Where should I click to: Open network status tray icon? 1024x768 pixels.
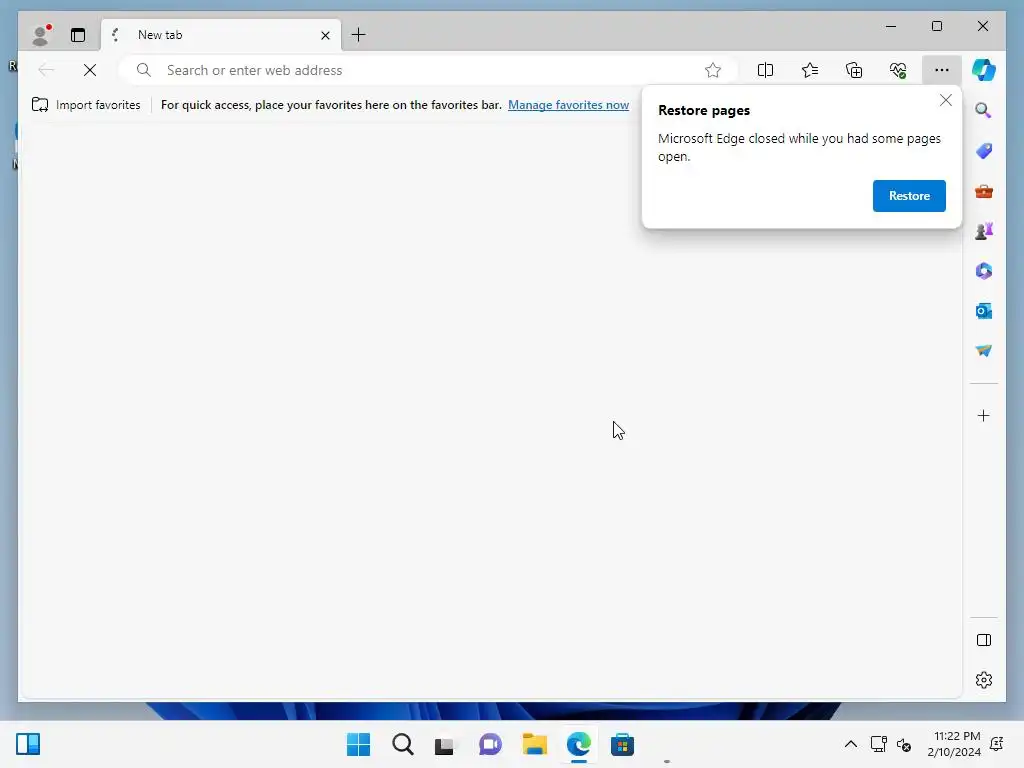[x=879, y=744]
